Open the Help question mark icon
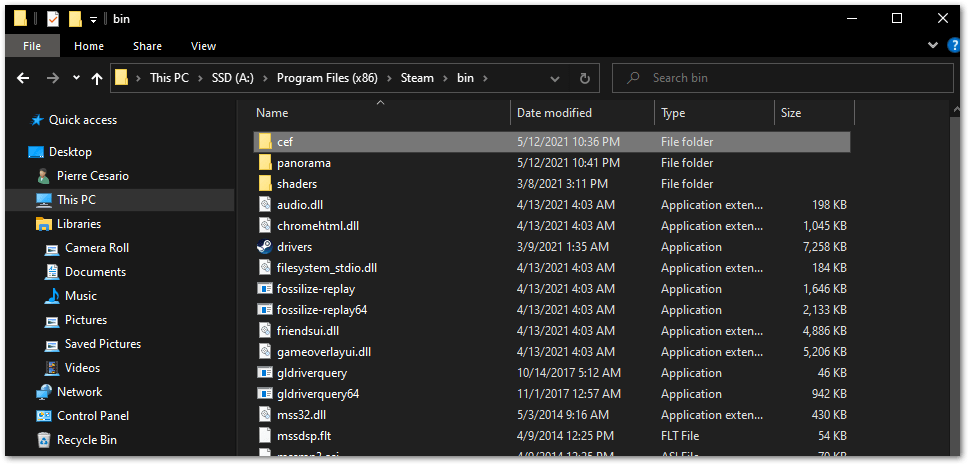 point(954,45)
